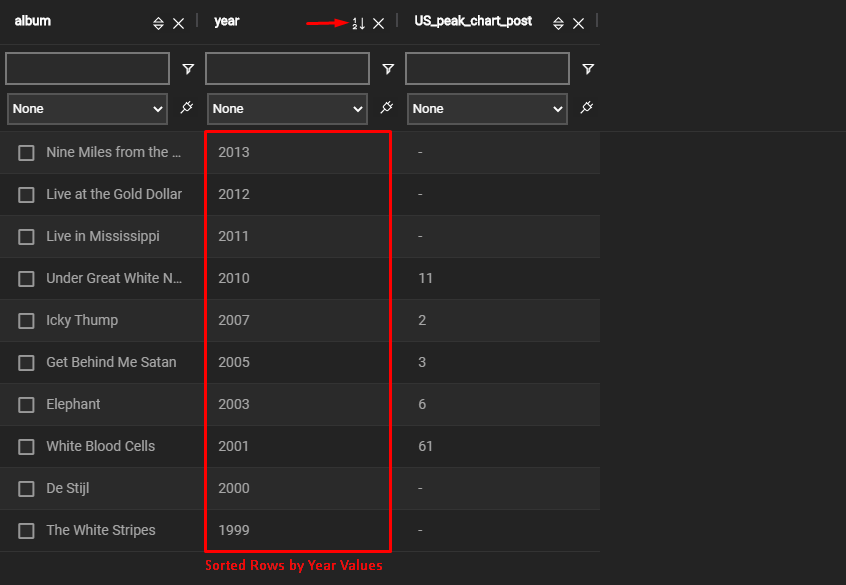Select the Elephant row checkbox
Image resolution: width=846 pixels, height=585 pixels.
tap(26, 405)
